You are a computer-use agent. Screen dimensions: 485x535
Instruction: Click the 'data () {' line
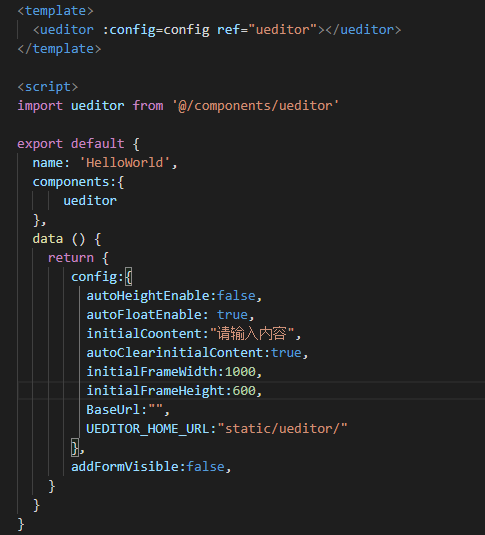67,239
